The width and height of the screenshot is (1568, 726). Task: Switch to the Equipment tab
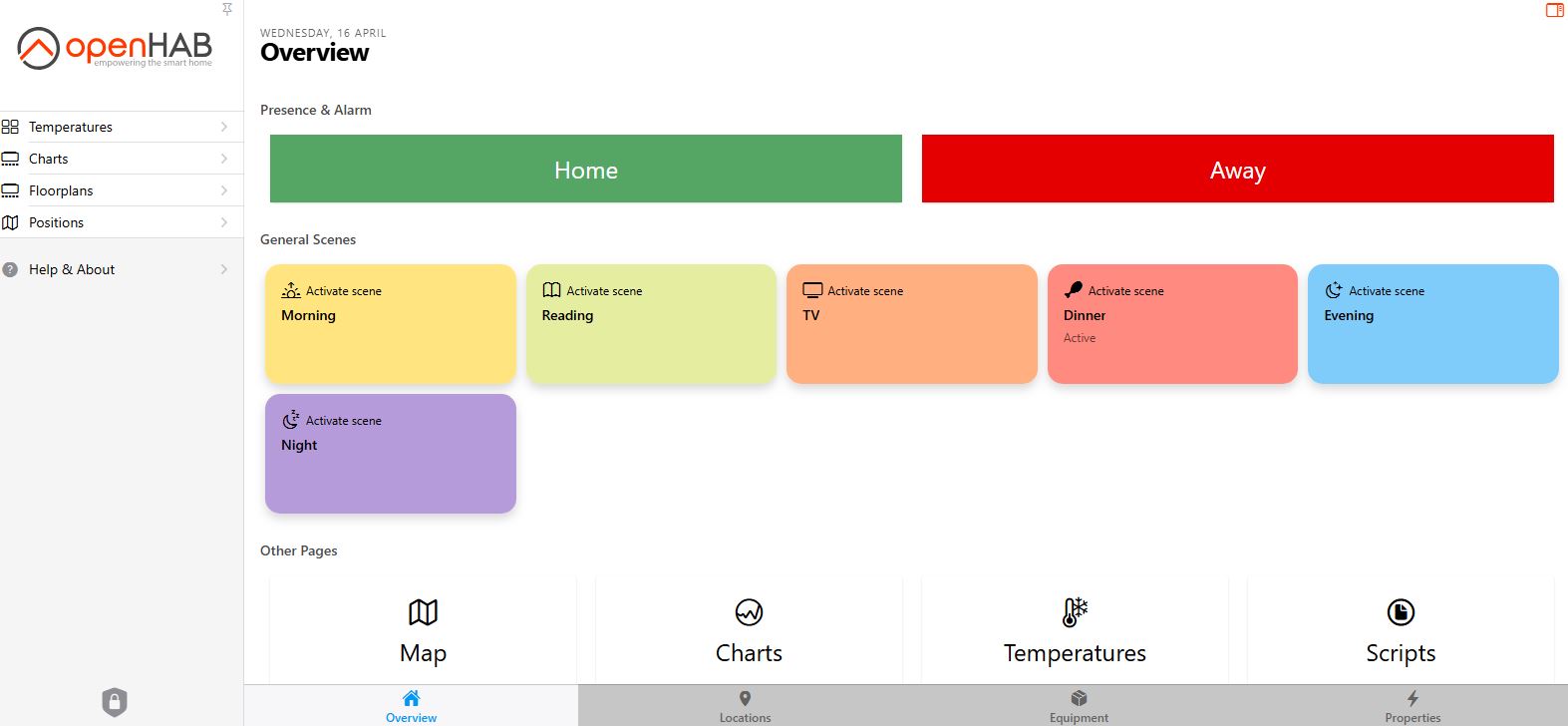(1079, 706)
